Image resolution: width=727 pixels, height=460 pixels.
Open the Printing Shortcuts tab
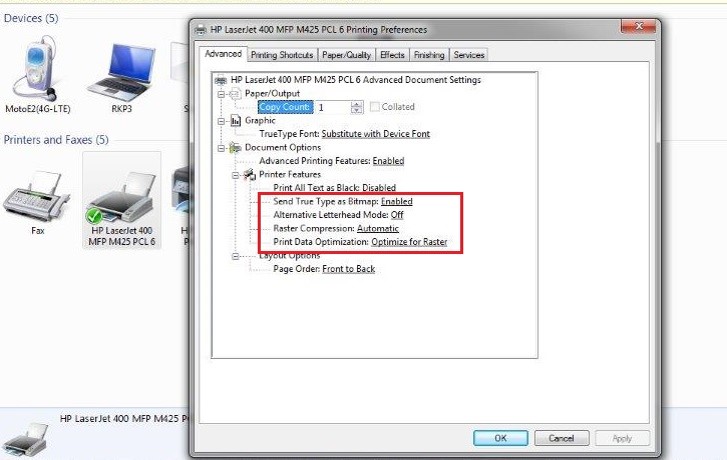(x=282, y=55)
